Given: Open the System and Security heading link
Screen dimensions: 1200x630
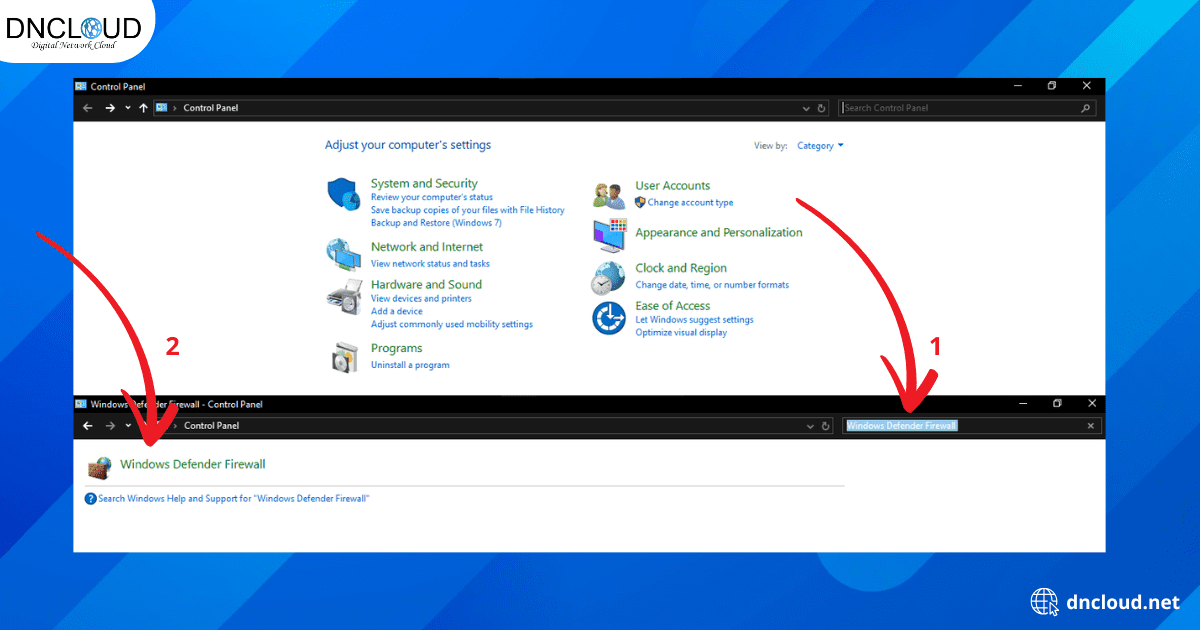Looking at the screenshot, I should 424,184.
